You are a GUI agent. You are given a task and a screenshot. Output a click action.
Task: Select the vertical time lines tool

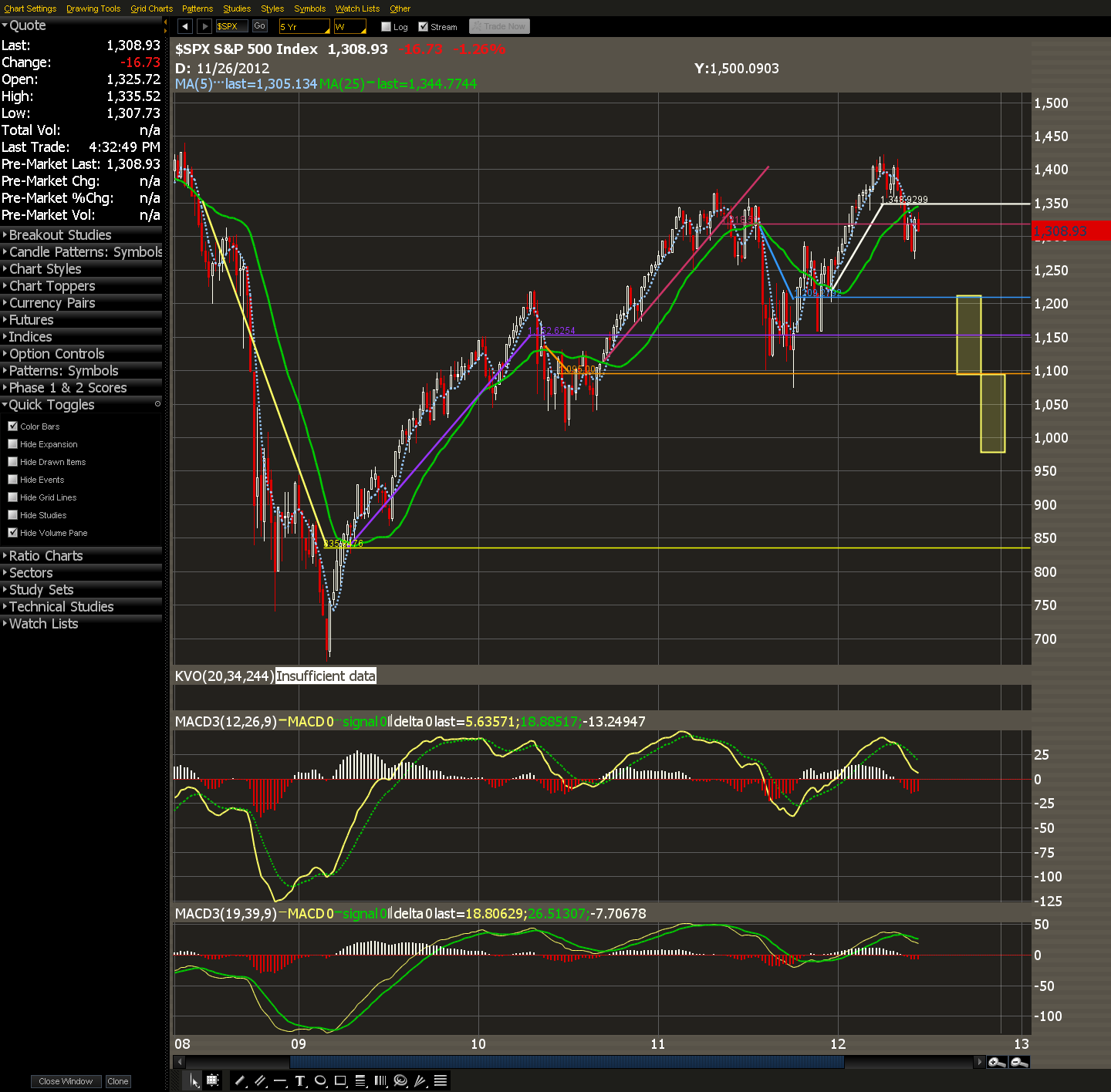pos(380,1081)
